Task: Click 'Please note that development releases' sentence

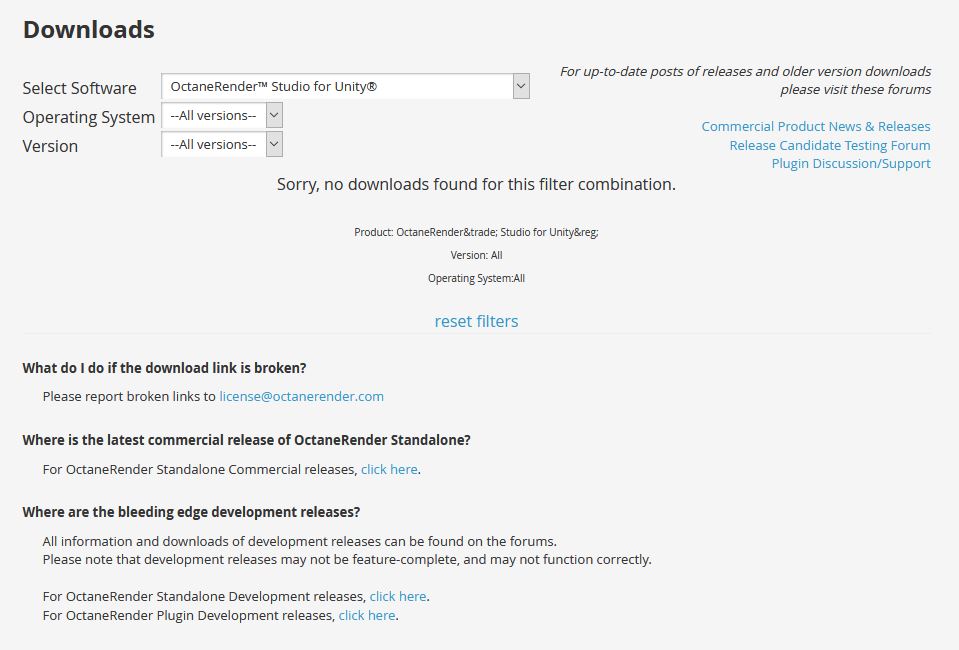Action: pos(347,560)
